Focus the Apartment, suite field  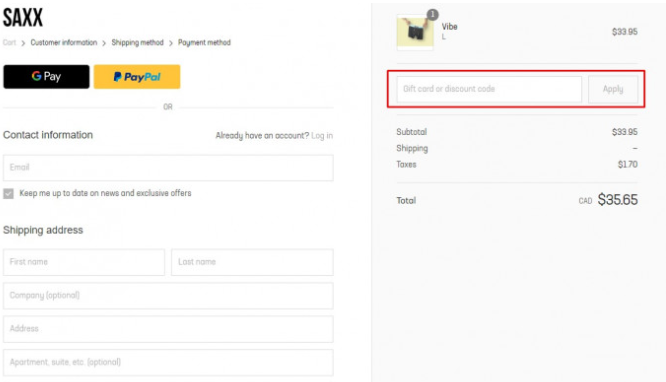(x=168, y=362)
